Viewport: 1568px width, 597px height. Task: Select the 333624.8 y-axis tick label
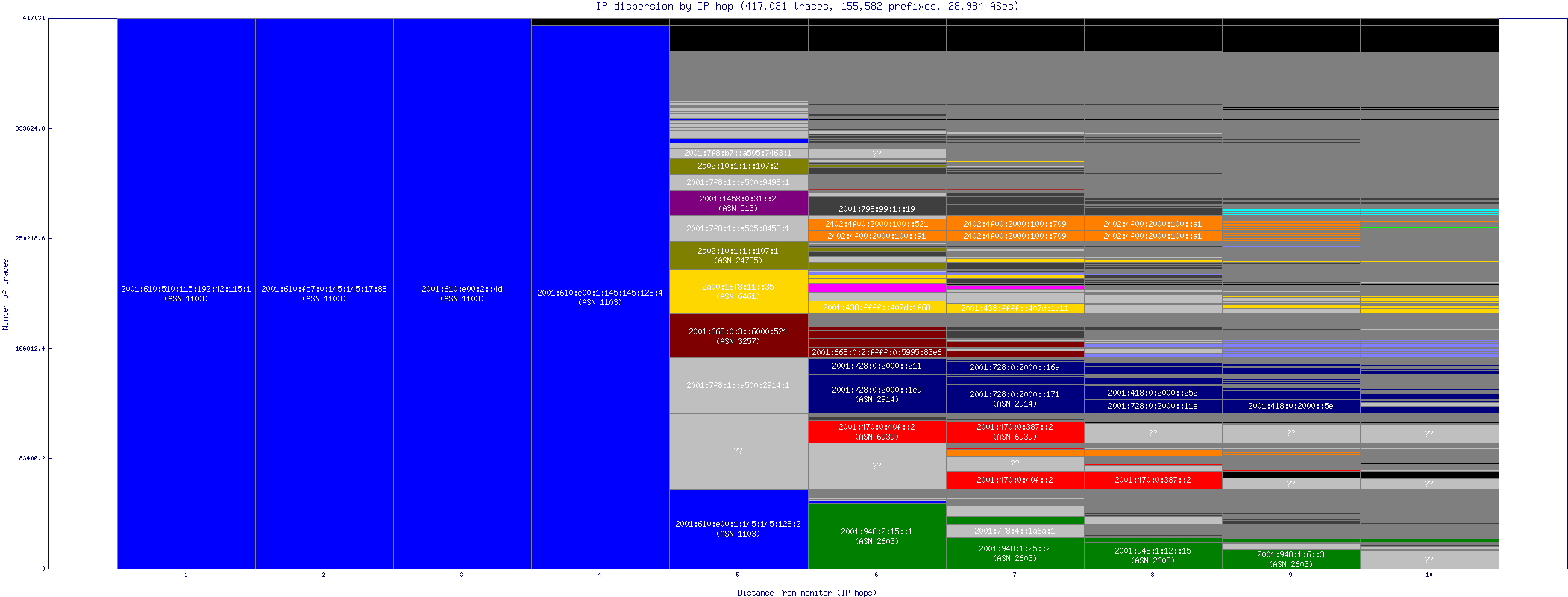coord(30,128)
